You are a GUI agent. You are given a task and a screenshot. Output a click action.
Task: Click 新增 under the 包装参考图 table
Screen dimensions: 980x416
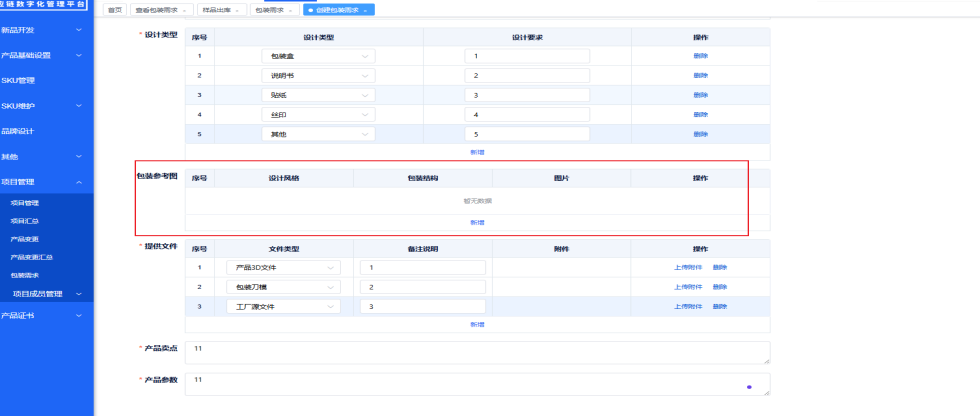point(477,222)
